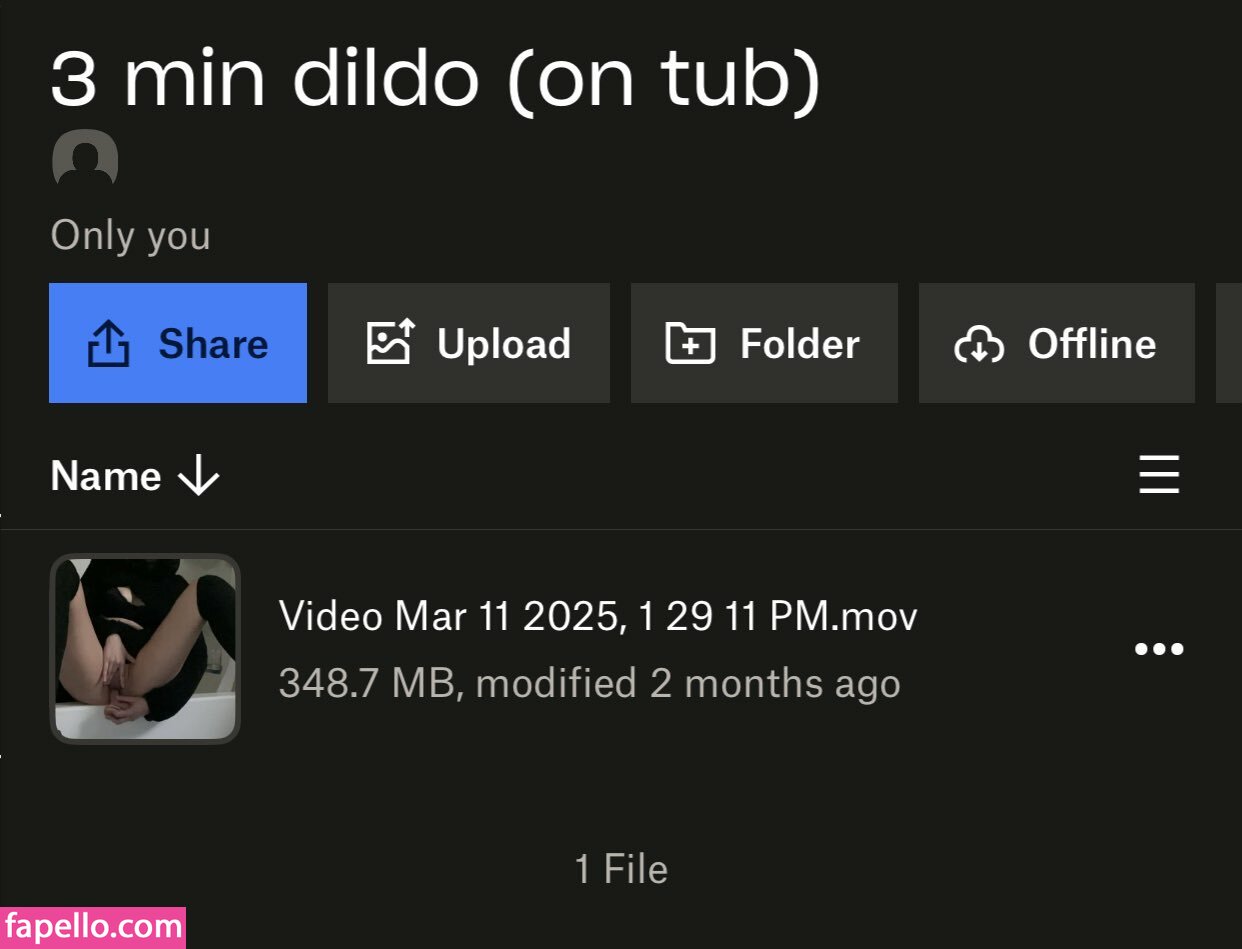
Task: Click the "1 File" count label
Action: (621, 869)
